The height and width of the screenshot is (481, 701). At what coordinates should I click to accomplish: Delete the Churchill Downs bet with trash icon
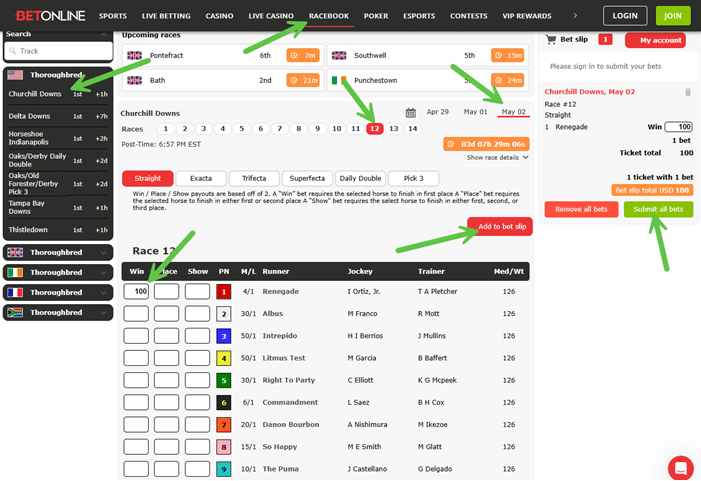click(688, 92)
